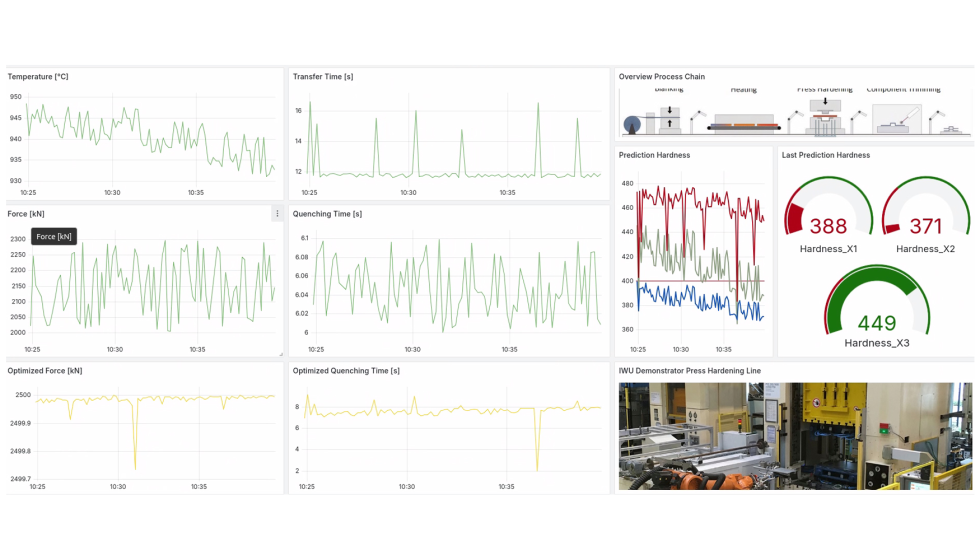Screen dimensions: 980x560
Task: Open the Quenching Time [s] panel header
Action: point(327,214)
